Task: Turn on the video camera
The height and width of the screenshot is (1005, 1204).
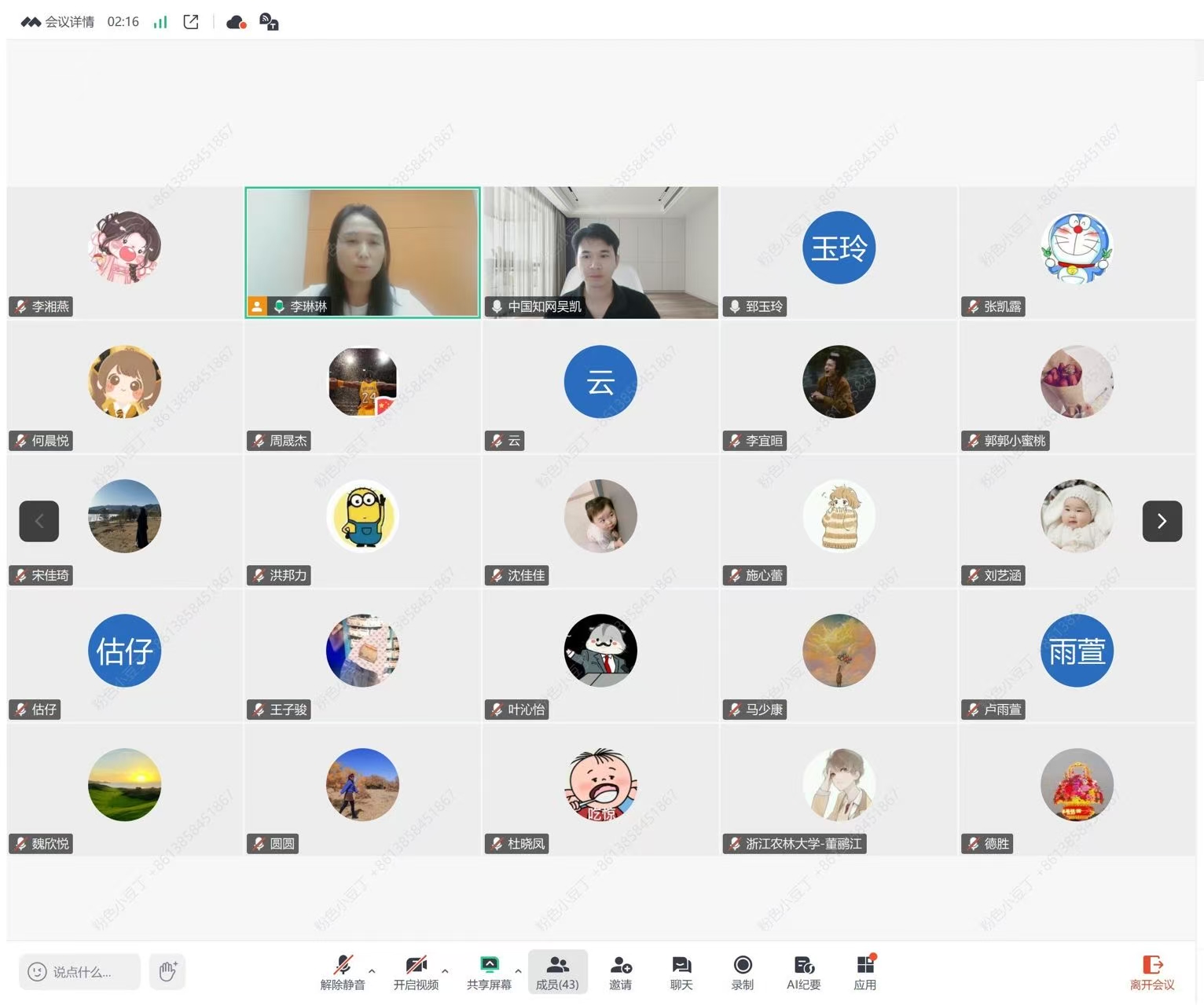Action: click(x=416, y=972)
